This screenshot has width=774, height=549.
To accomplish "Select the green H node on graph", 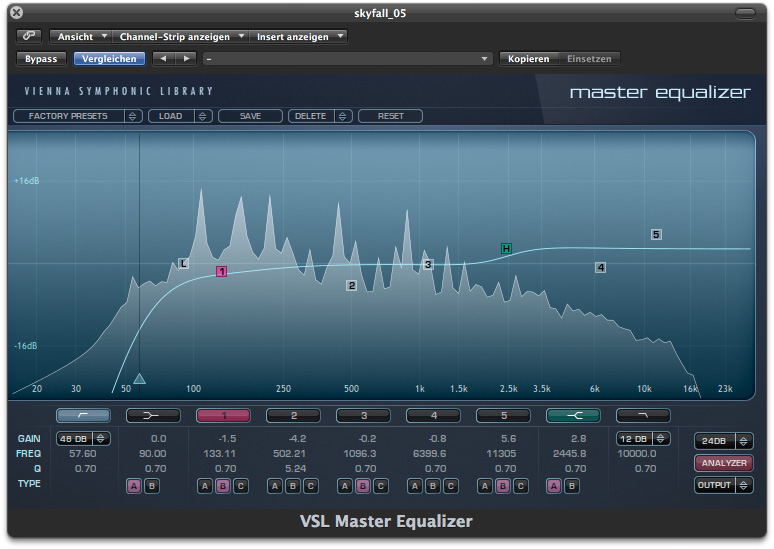I will (x=506, y=248).
